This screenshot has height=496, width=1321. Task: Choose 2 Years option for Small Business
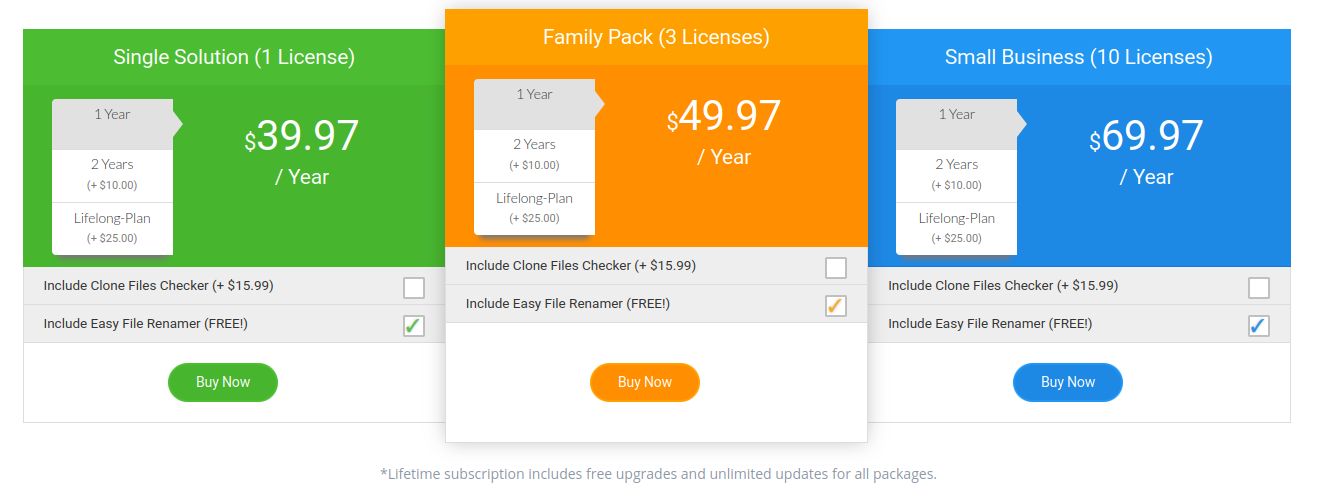(957, 176)
